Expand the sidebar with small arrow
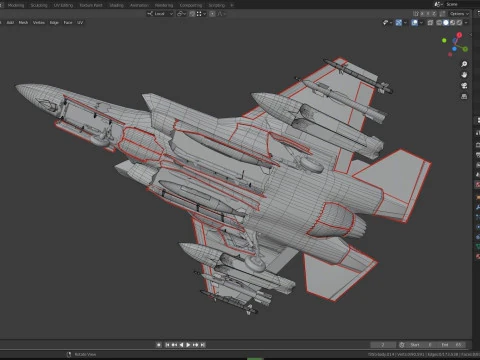This screenshot has height=360, width=480. [470, 34]
